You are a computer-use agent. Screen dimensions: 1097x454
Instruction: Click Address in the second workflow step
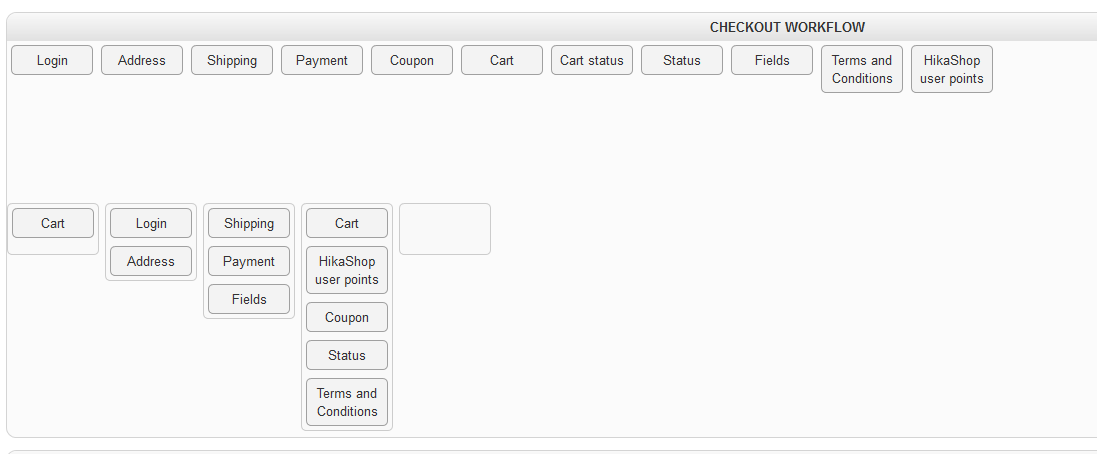coord(151,261)
